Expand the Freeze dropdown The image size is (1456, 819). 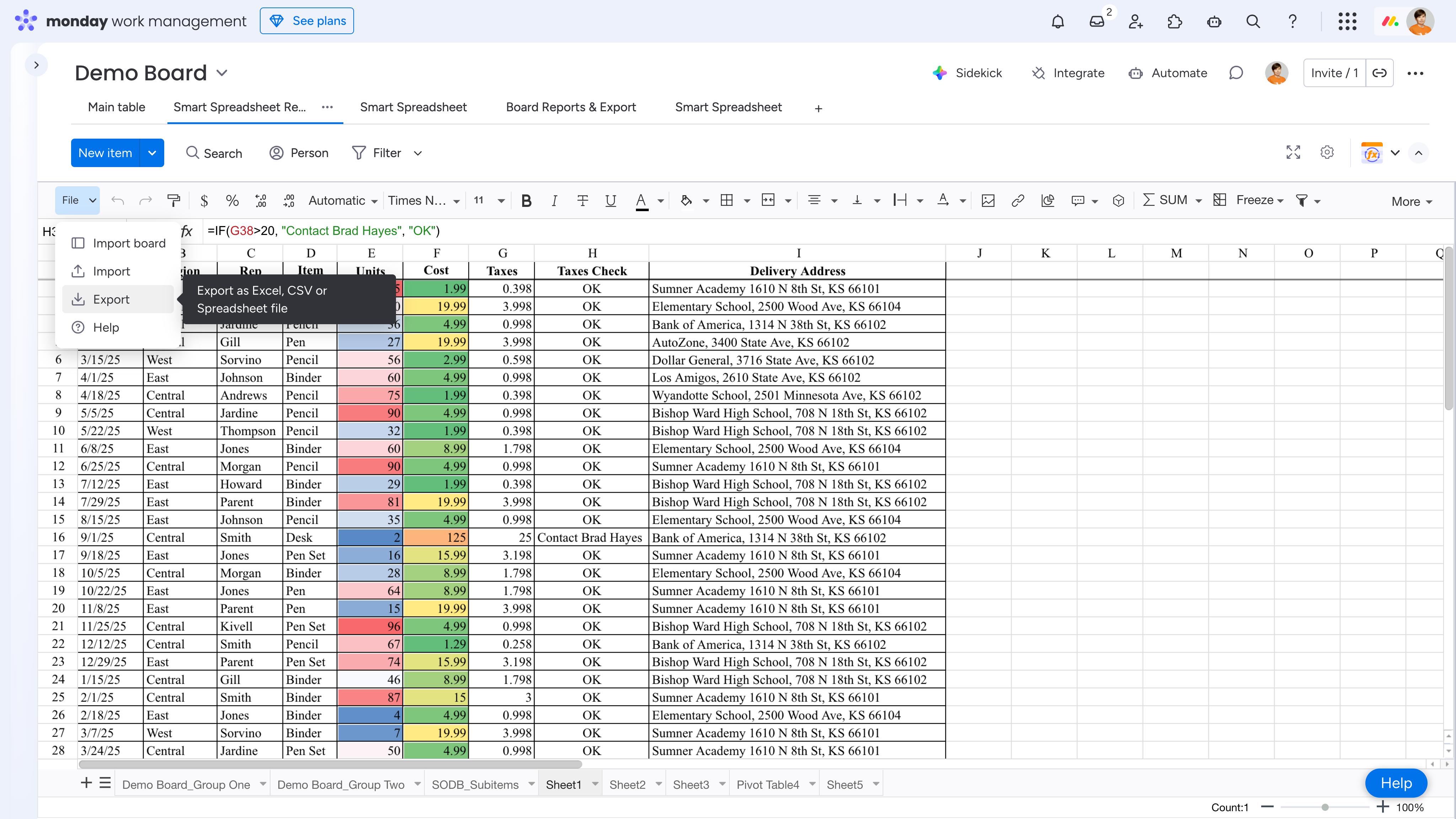(1281, 200)
